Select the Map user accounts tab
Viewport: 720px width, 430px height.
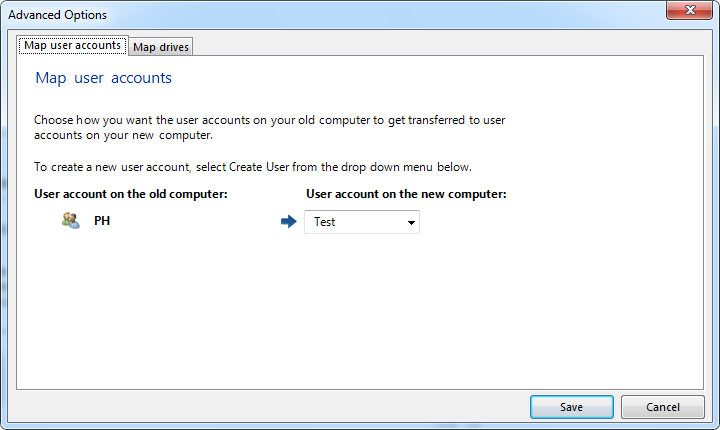click(73, 45)
